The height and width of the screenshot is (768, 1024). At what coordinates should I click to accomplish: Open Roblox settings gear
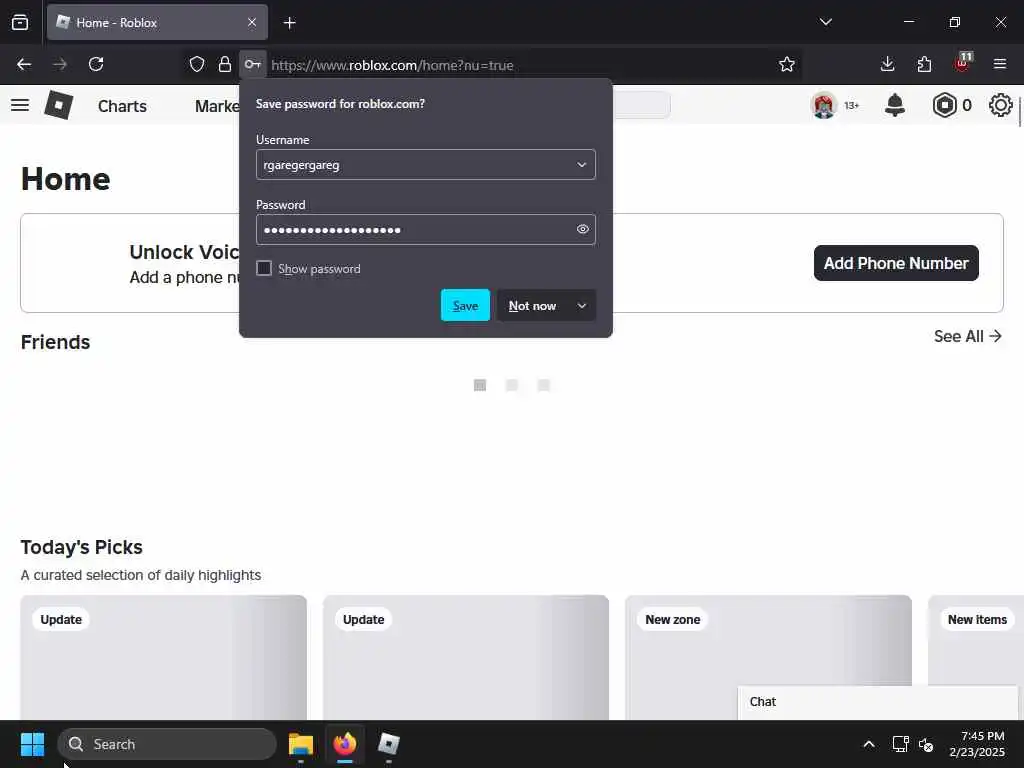coord(1000,105)
